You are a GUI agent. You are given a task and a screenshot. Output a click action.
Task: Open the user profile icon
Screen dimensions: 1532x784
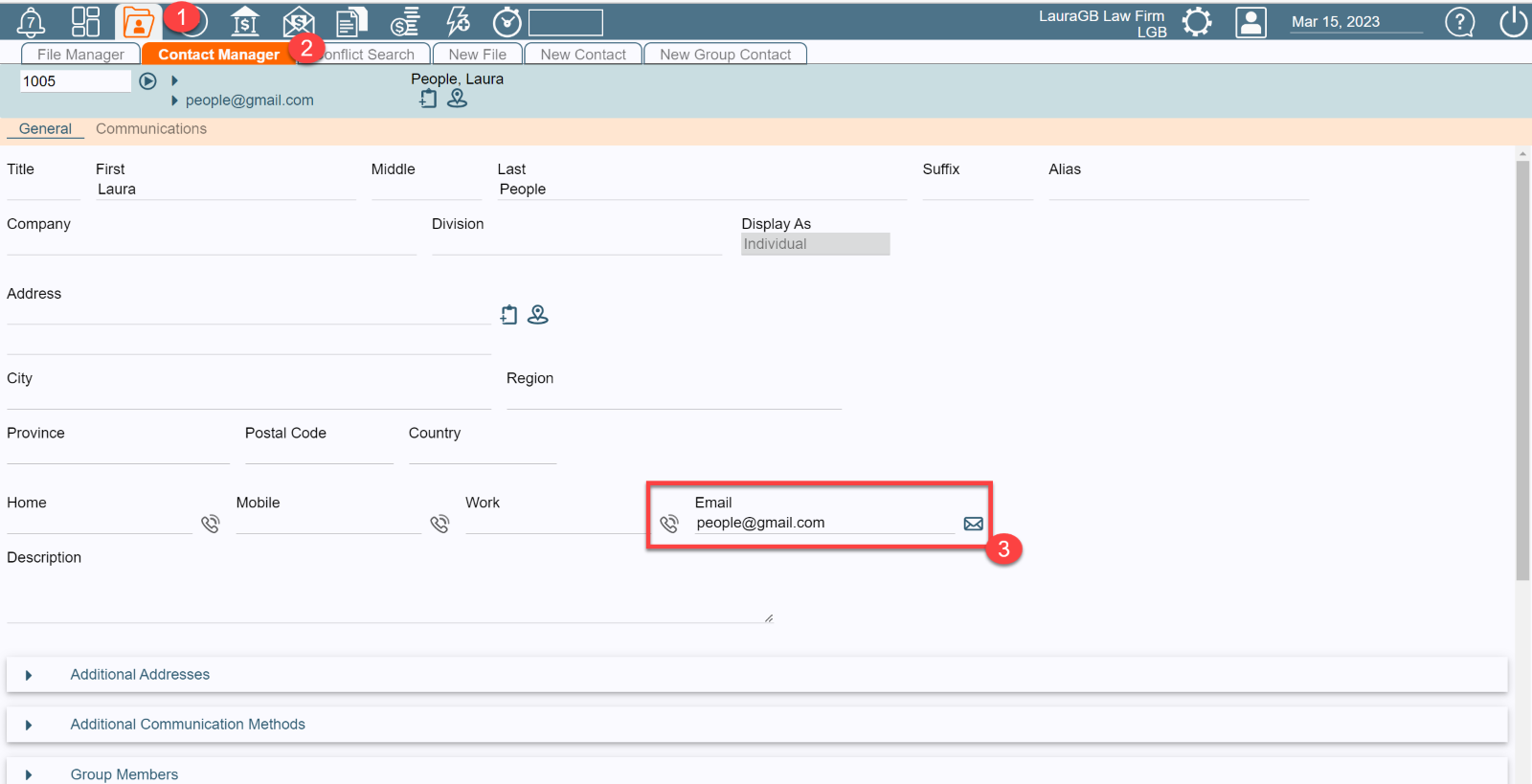pyautogui.click(x=1250, y=22)
